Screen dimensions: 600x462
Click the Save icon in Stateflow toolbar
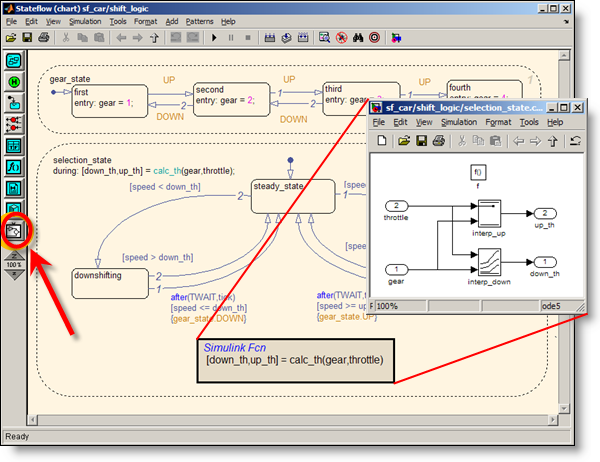coord(27,38)
